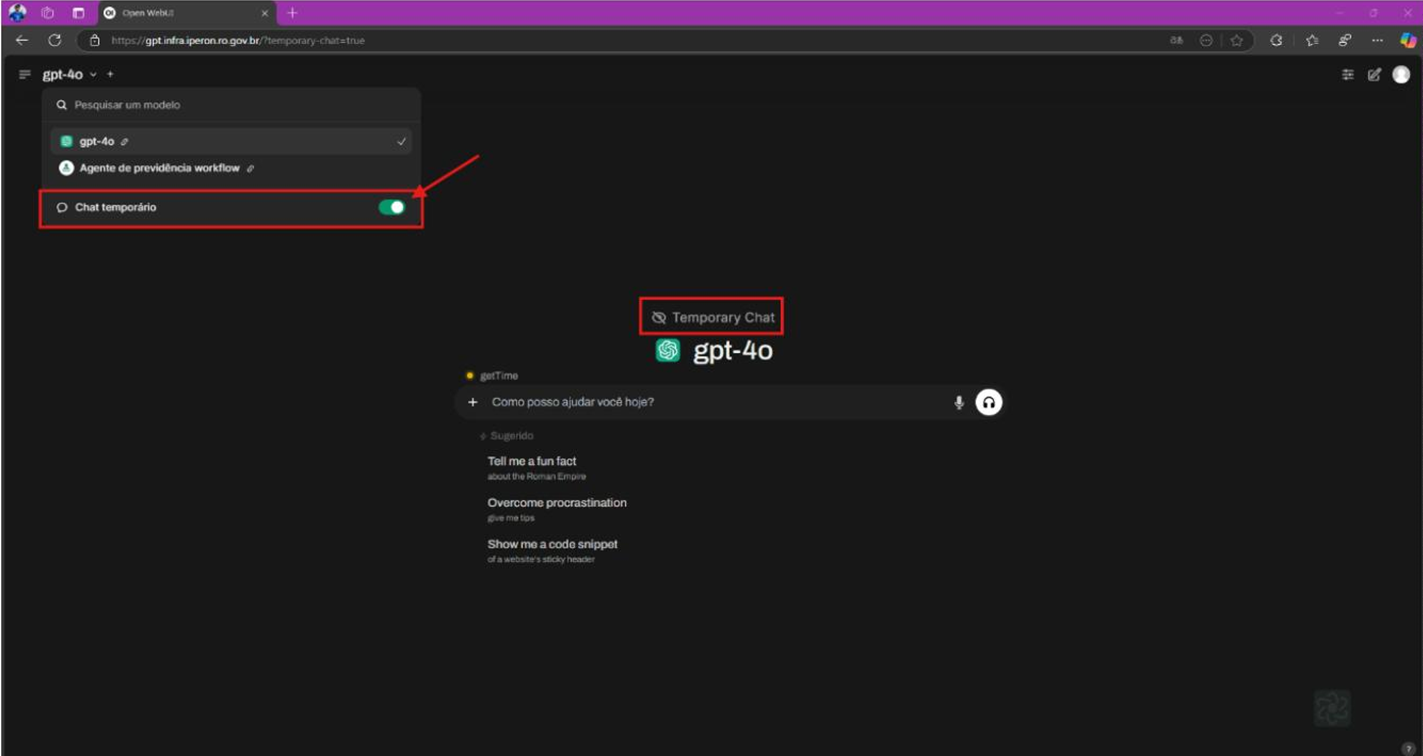
Task: Collapse the gpt-4o model selector dropdown
Action: (x=70, y=75)
